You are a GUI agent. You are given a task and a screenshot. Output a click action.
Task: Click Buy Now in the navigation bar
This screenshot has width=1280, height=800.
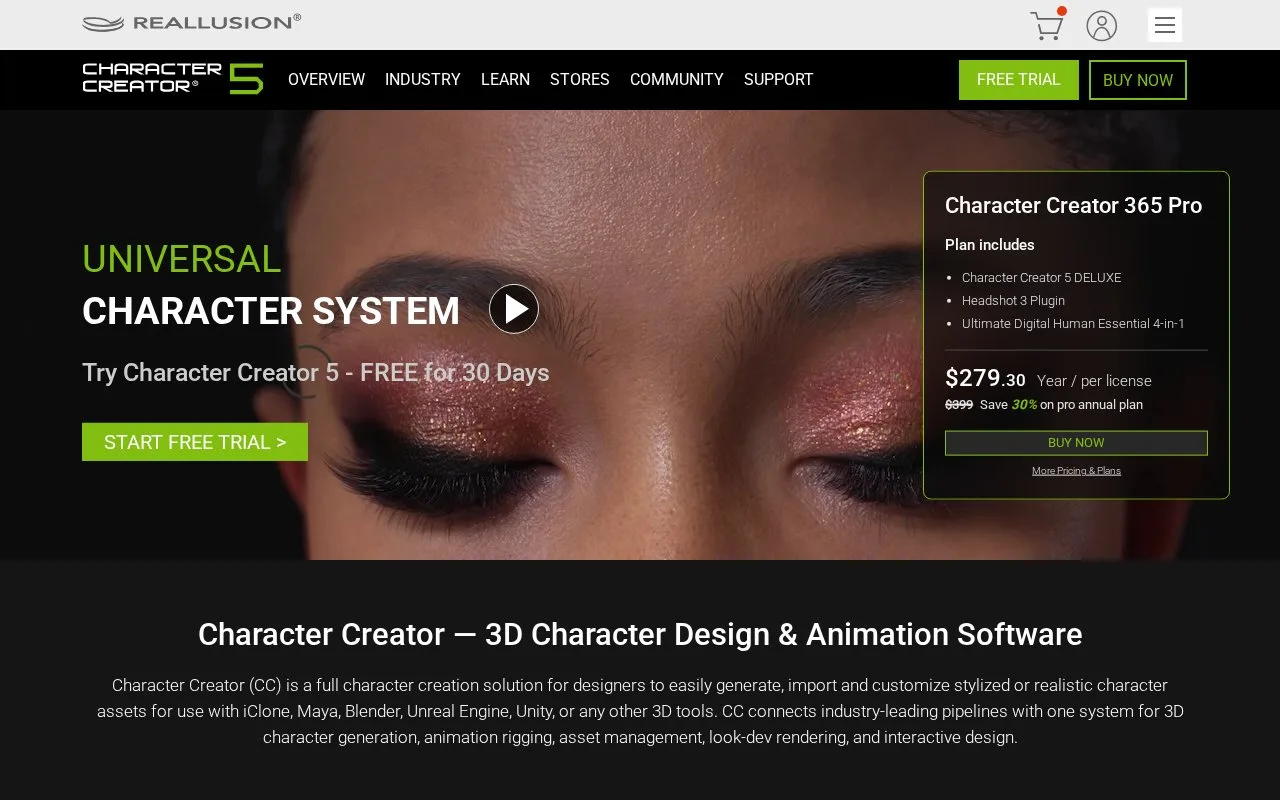click(1138, 80)
